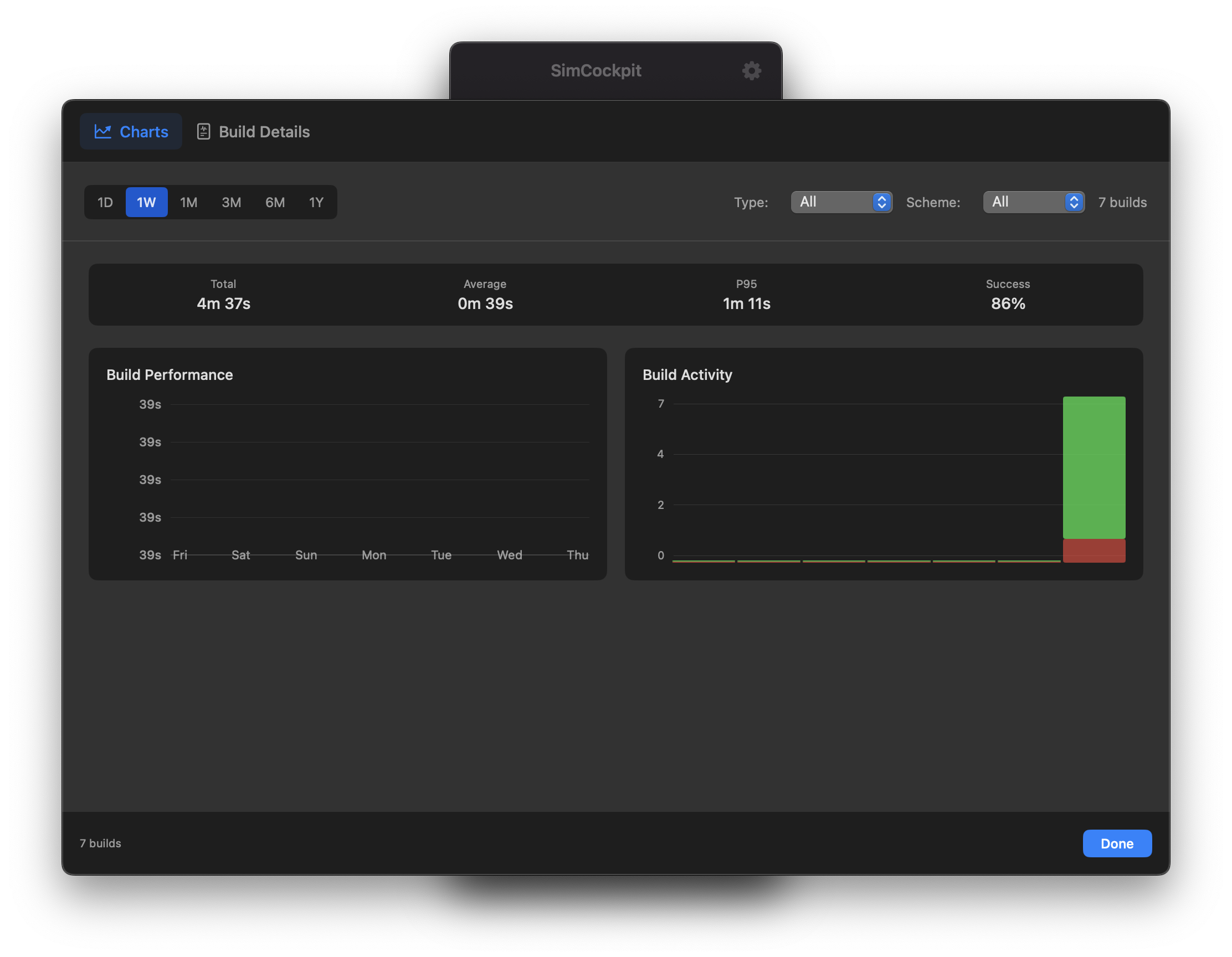Switch to the Build Details tab
Screen dimensions: 1232x957
coord(264,131)
